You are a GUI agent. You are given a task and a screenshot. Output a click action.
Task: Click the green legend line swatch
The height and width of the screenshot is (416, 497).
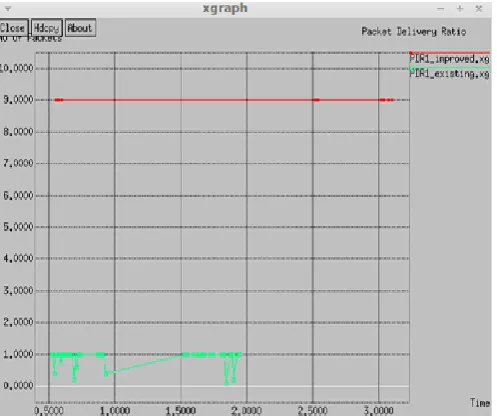pos(450,68)
